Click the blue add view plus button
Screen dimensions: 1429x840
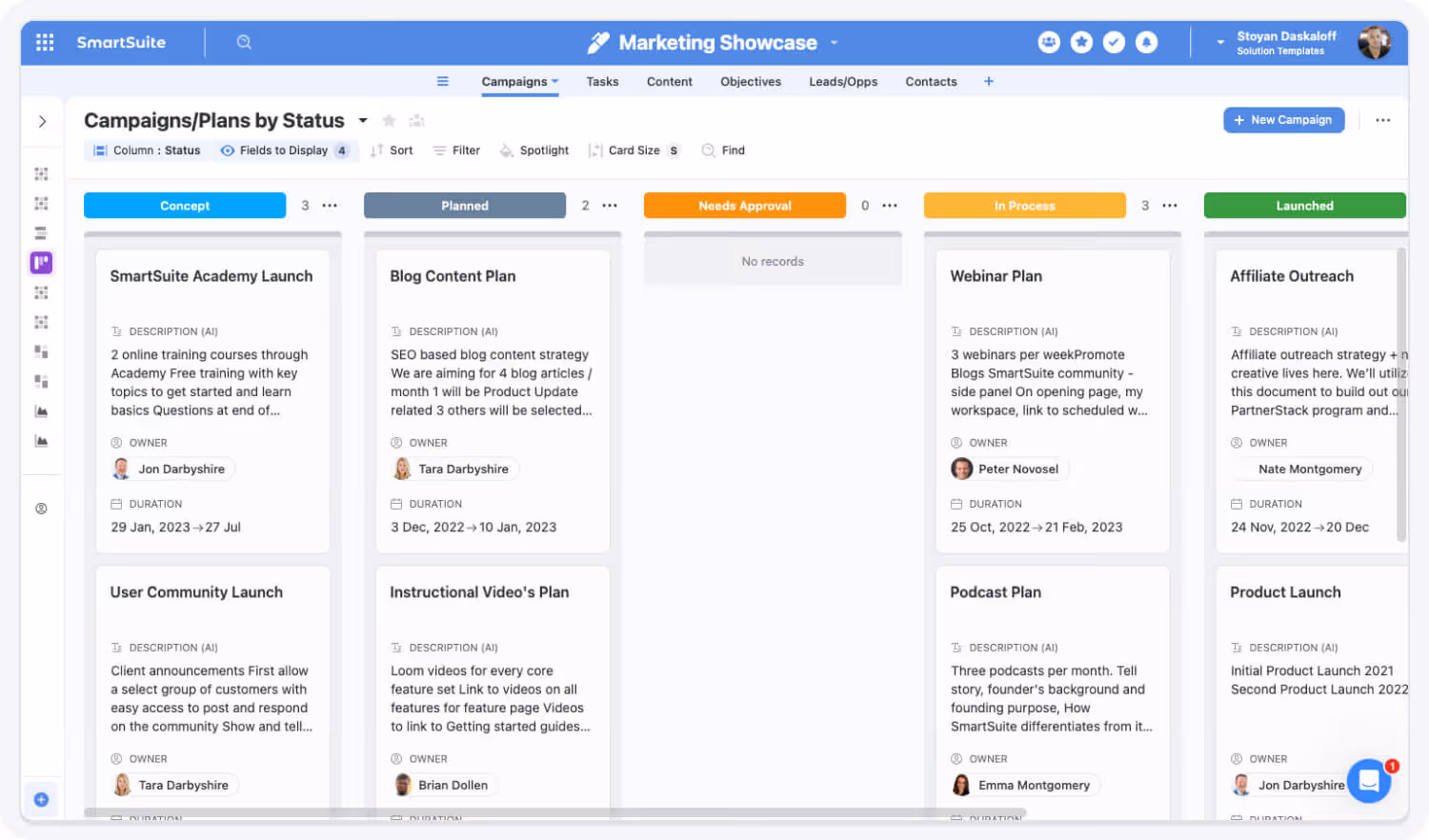click(x=41, y=800)
